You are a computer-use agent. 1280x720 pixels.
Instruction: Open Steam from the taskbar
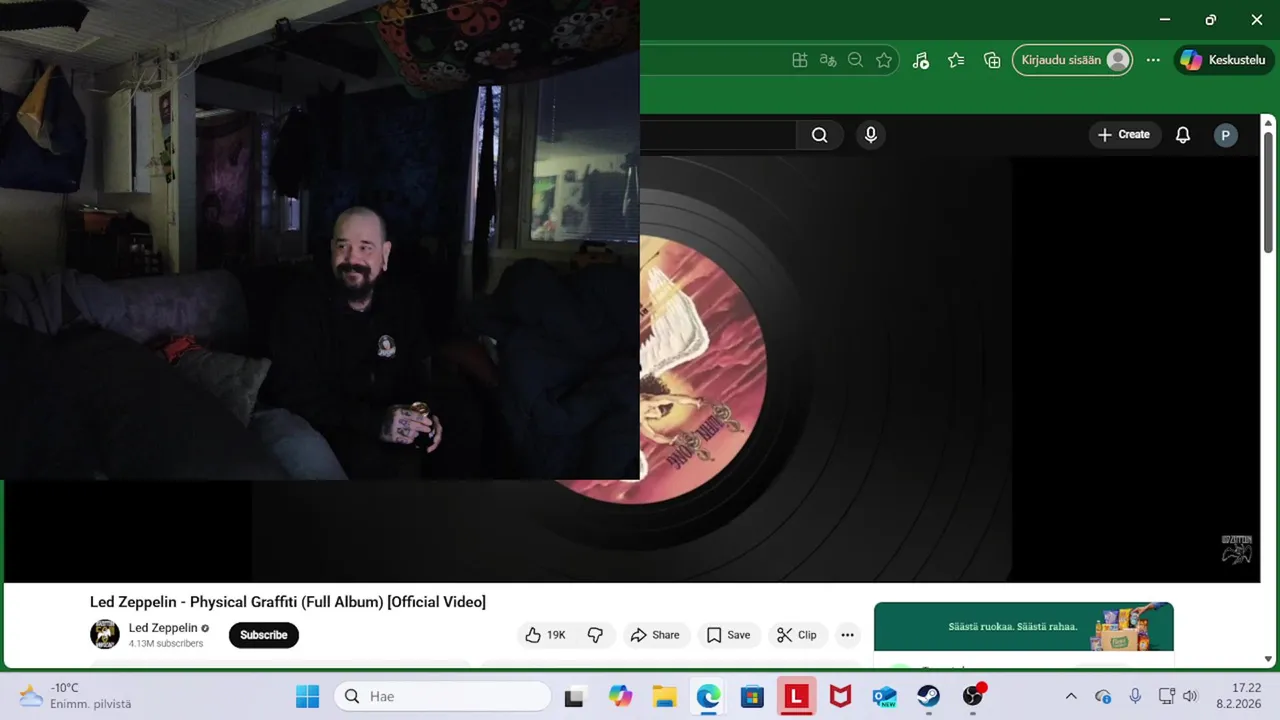pos(928,697)
